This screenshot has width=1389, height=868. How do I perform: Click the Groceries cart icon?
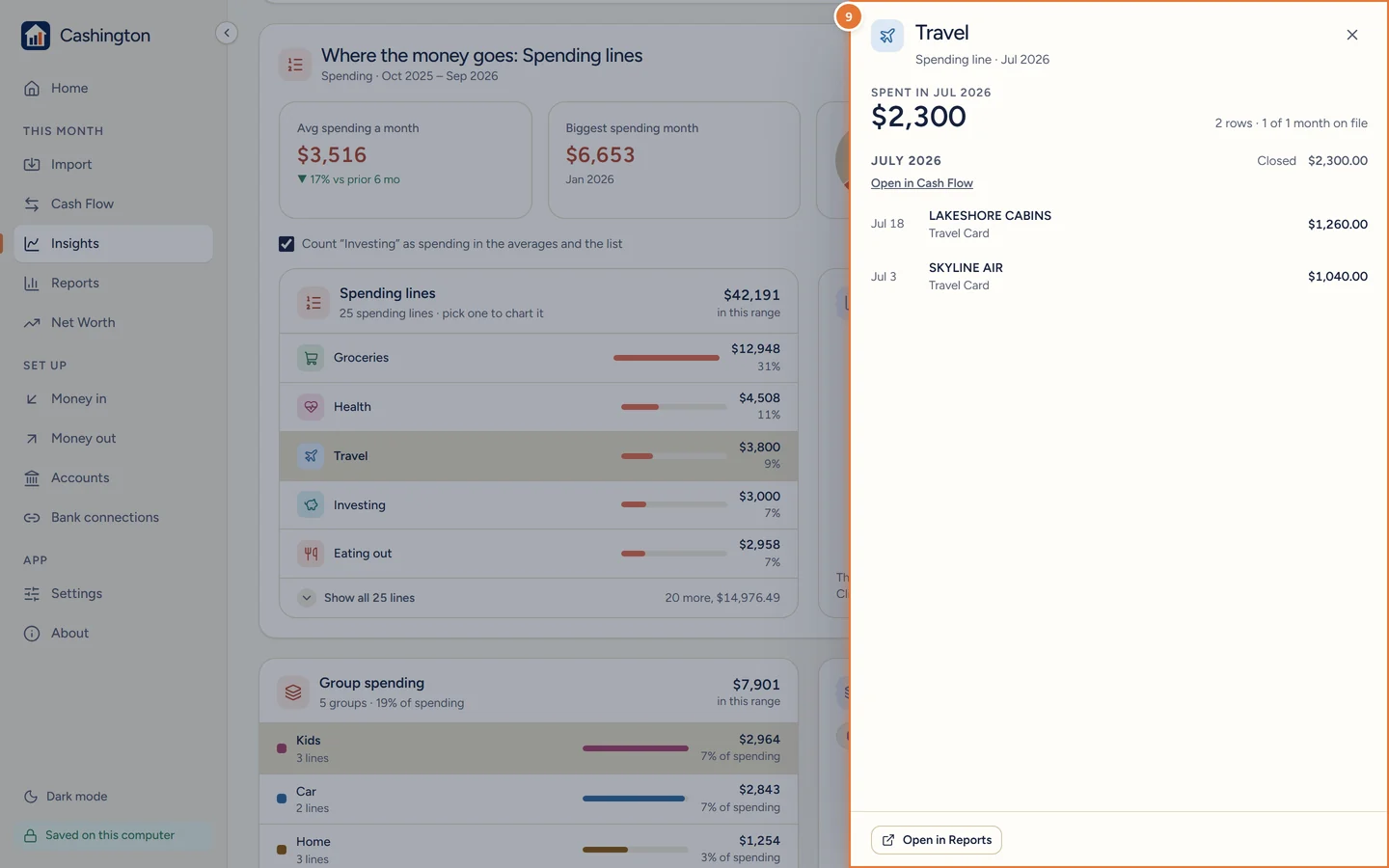pyautogui.click(x=311, y=358)
